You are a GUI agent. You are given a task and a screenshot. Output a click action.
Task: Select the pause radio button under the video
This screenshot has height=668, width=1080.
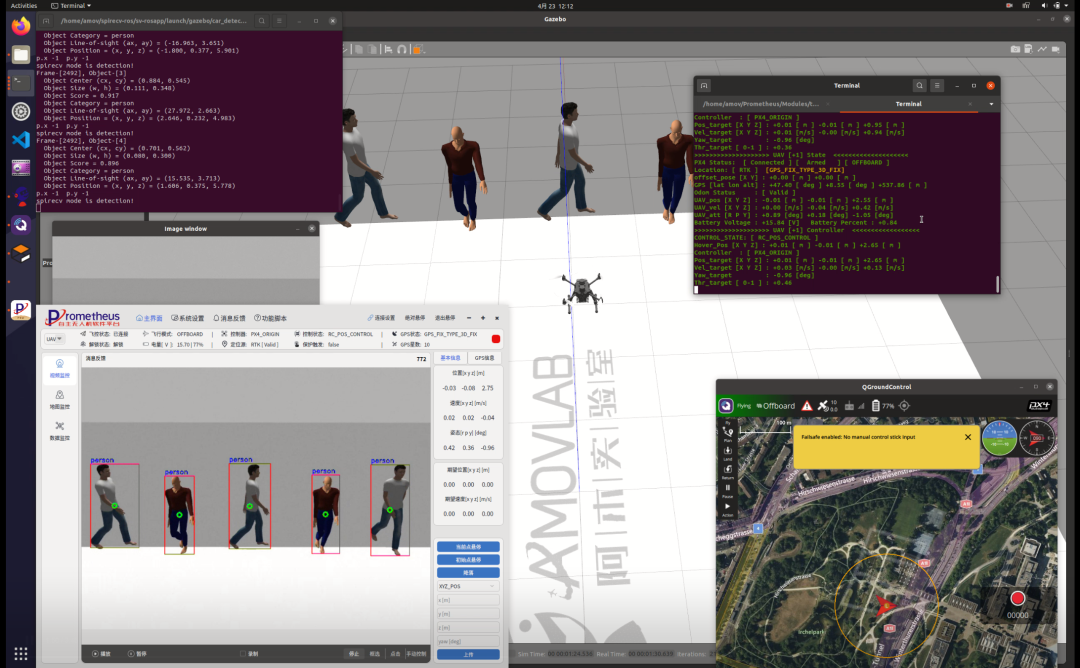(130, 654)
